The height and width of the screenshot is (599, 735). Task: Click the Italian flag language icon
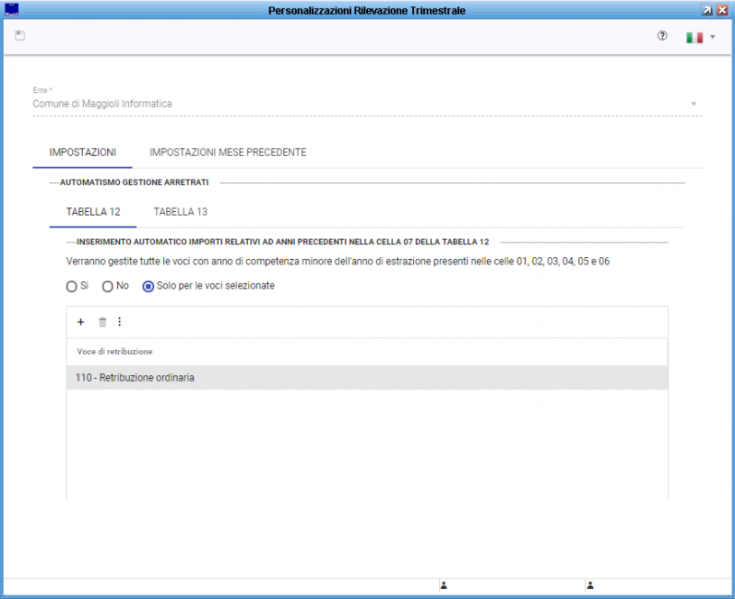tap(695, 37)
